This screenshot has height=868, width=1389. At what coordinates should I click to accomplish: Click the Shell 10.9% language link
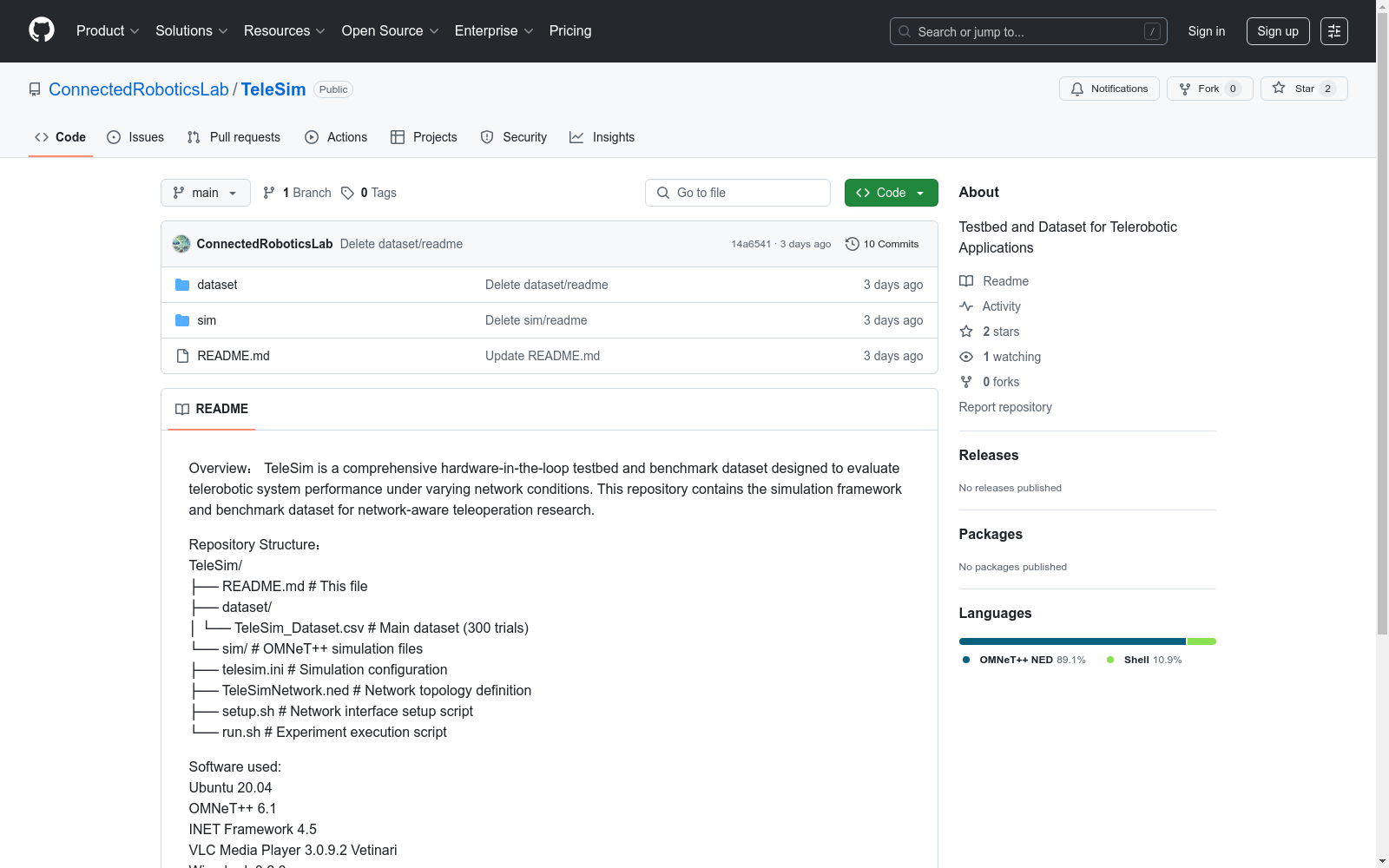pyautogui.click(x=1144, y=660)
